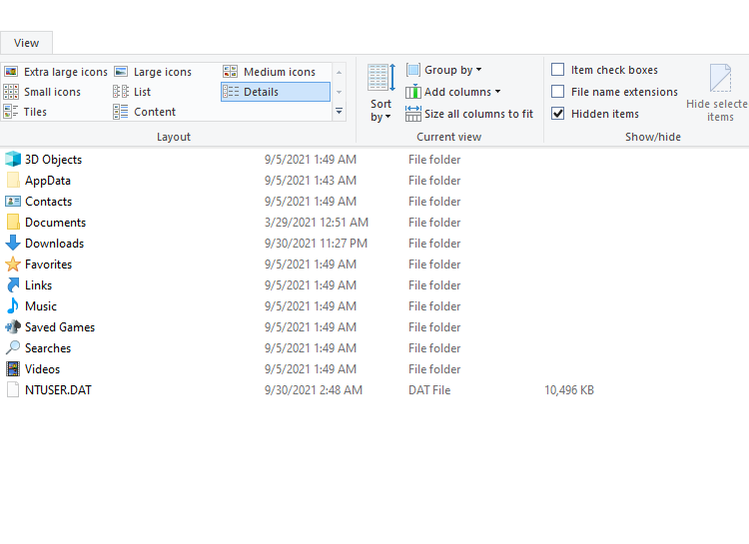Select the Searches folder name
This screenshot has height=544, width=749.
pos(48,349)
